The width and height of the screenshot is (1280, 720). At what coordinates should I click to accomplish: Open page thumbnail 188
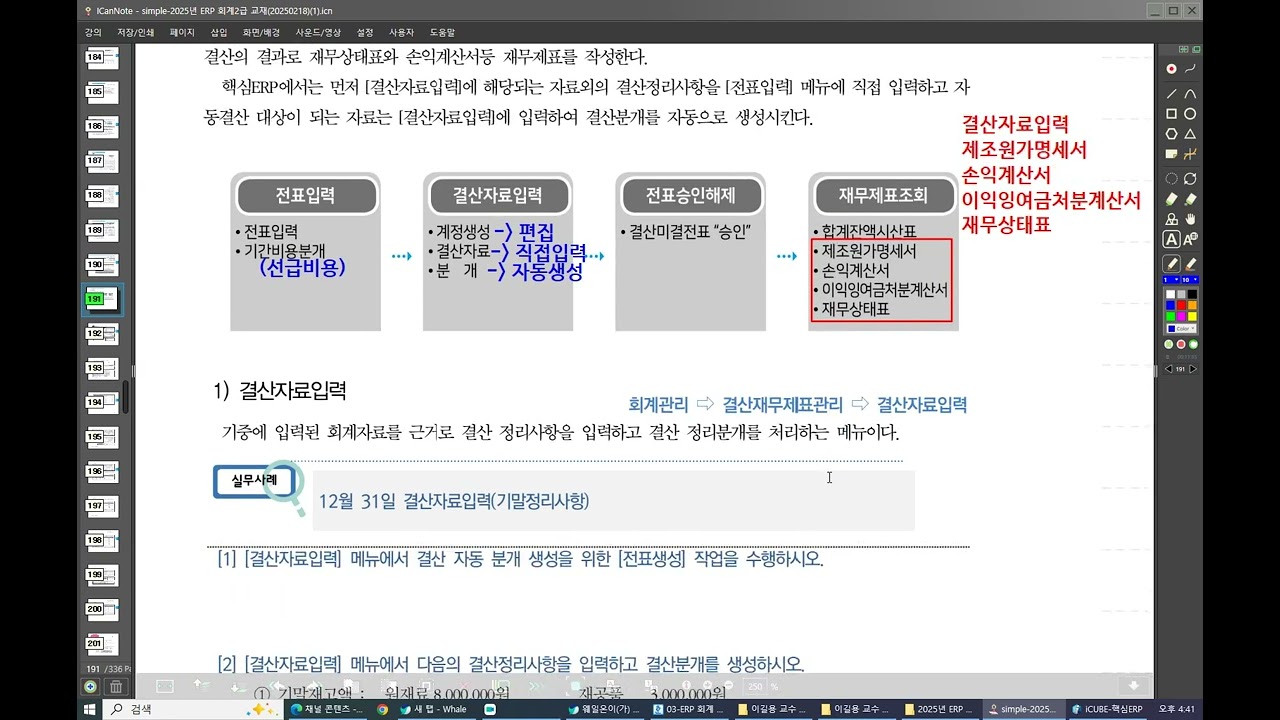(102, 195)
